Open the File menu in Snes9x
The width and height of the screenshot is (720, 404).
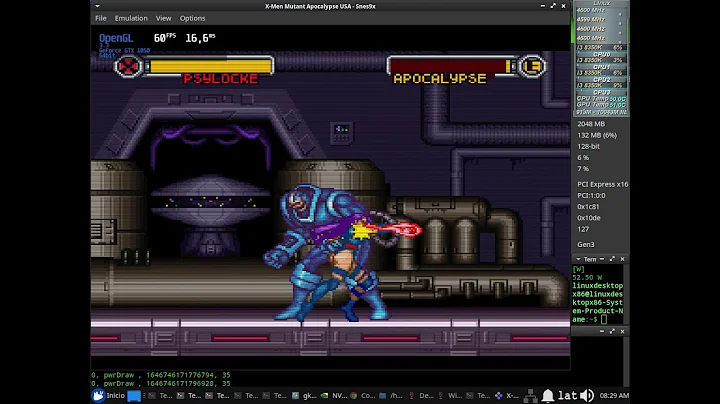point(101,18)
